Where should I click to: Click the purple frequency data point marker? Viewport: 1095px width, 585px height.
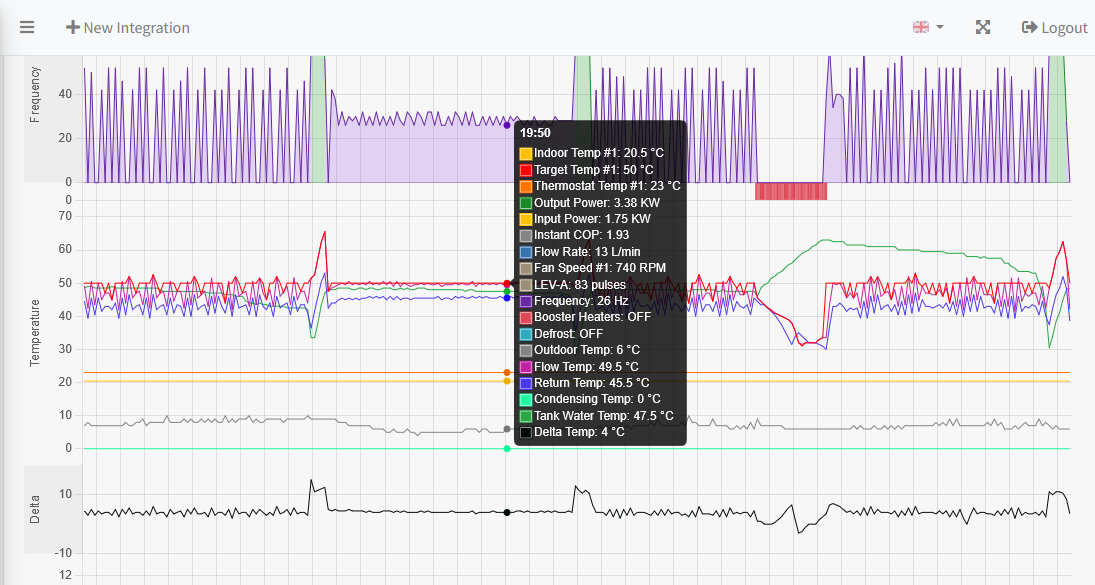[x=507, y=125]
